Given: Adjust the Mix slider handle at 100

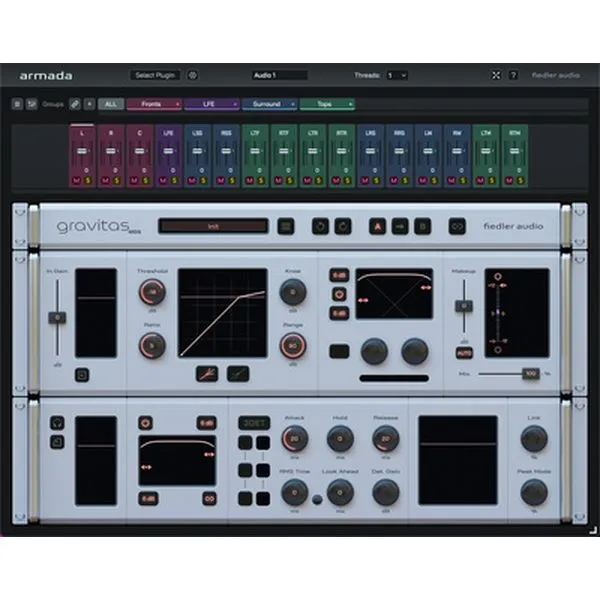Looking at the screenshot, I should pos(530,374).
